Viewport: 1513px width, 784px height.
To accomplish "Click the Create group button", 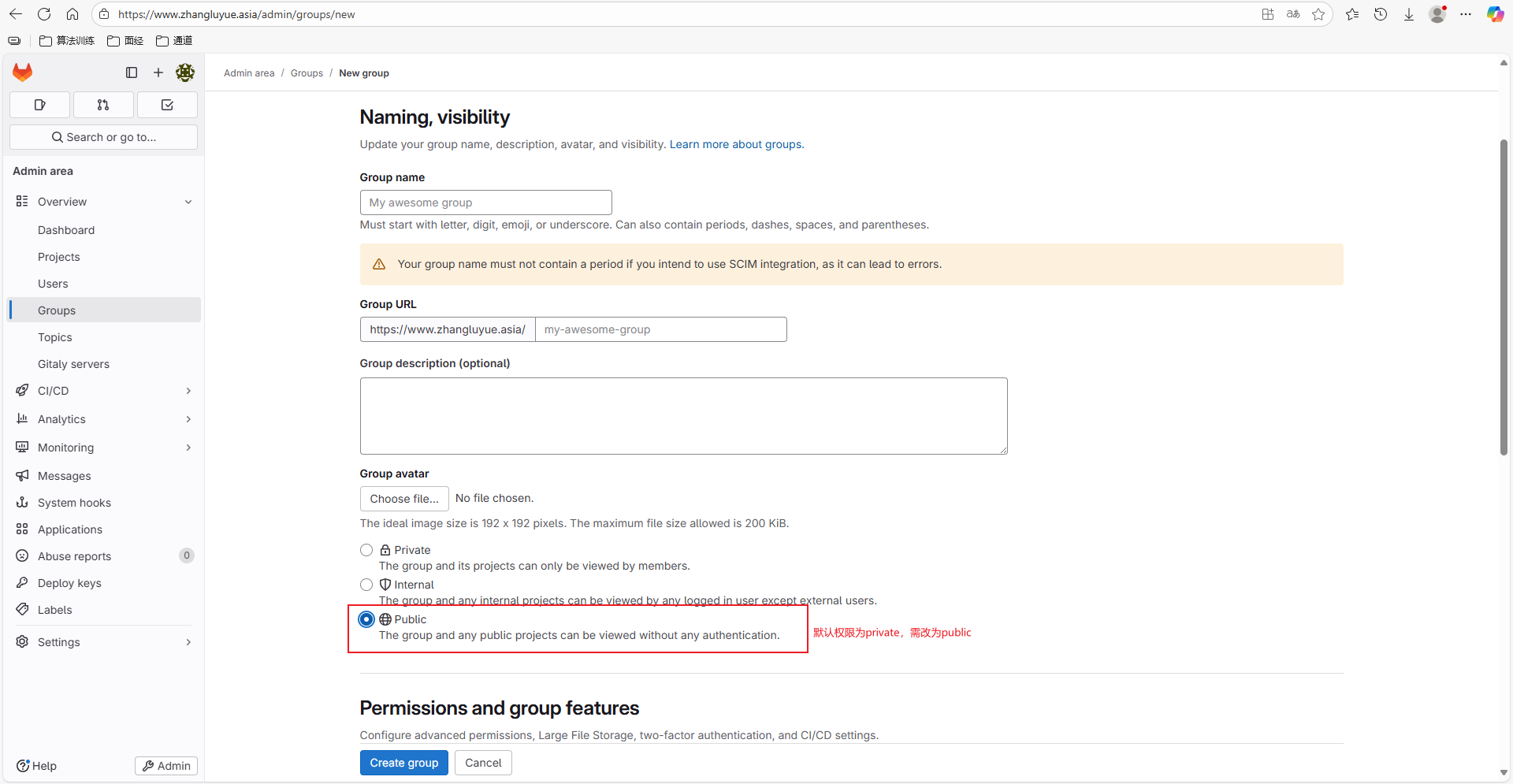I will coord(404,763).
